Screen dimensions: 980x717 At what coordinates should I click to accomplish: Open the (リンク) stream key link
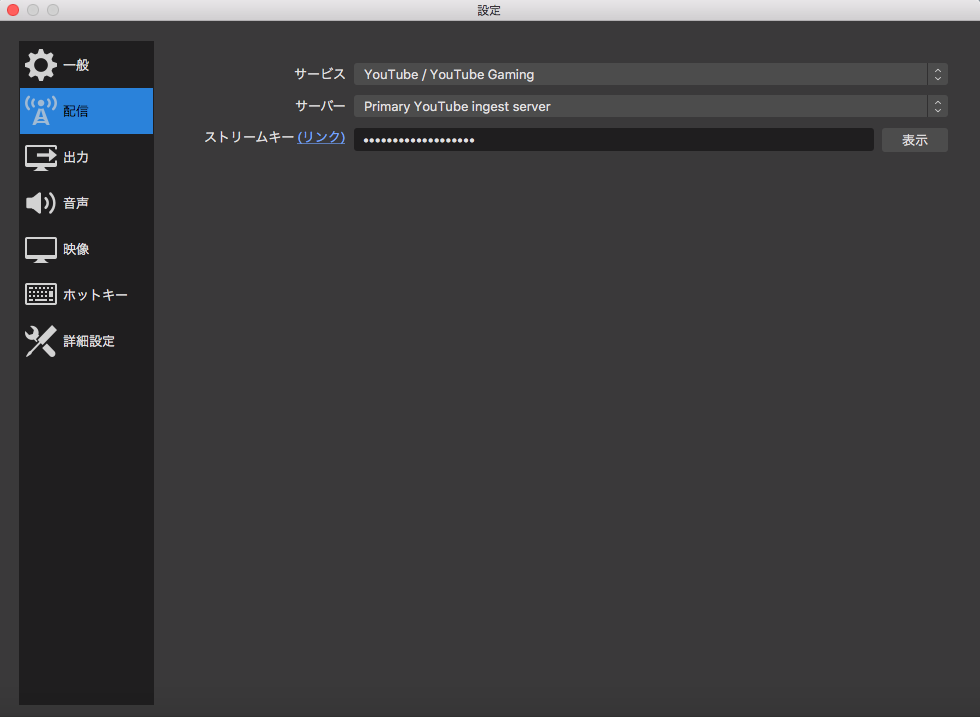[x=321, y=137]
